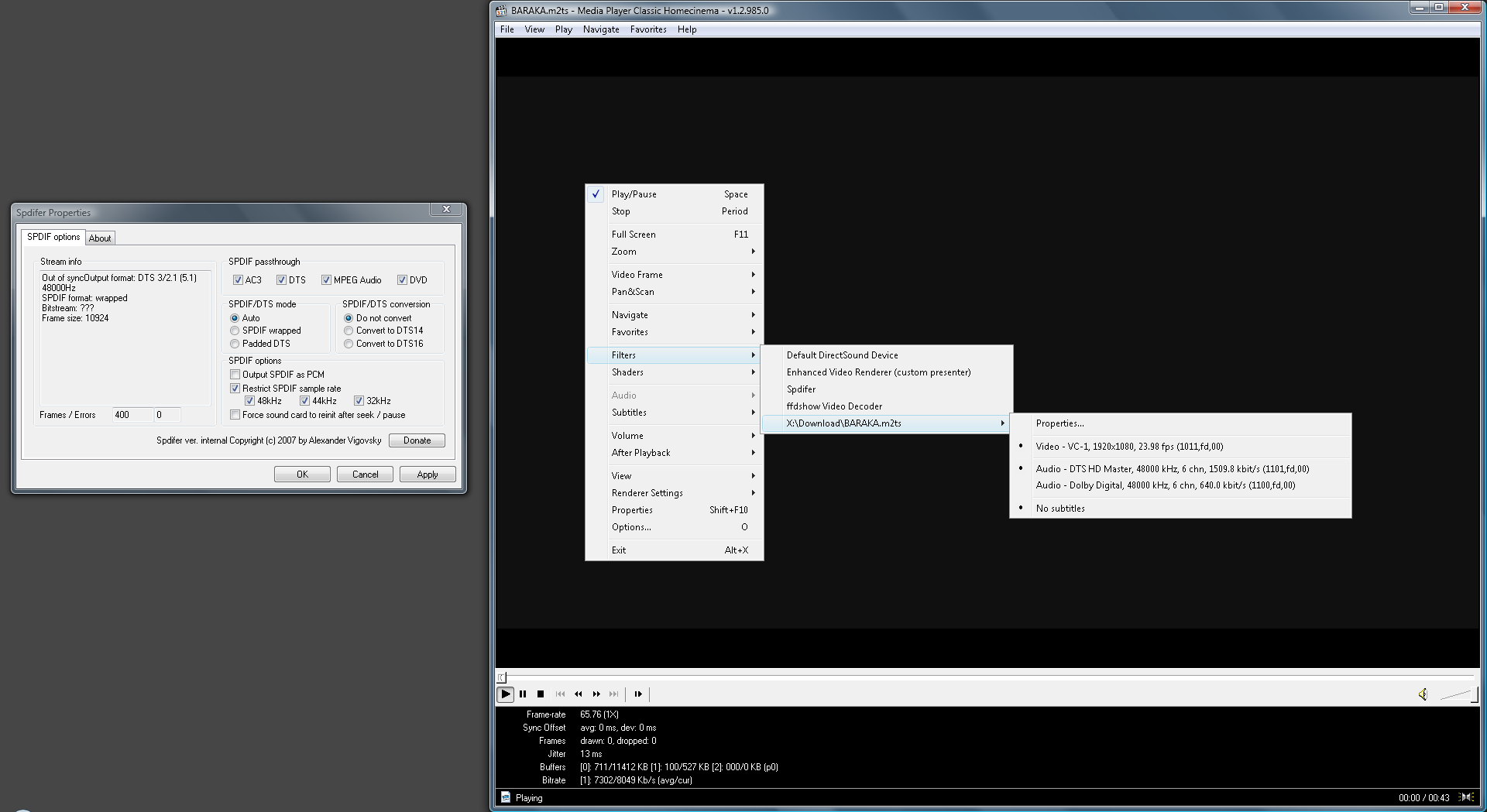1487x812 pixels.
Task: Stop the video with the stop icon
Action: tap(541, 694)
